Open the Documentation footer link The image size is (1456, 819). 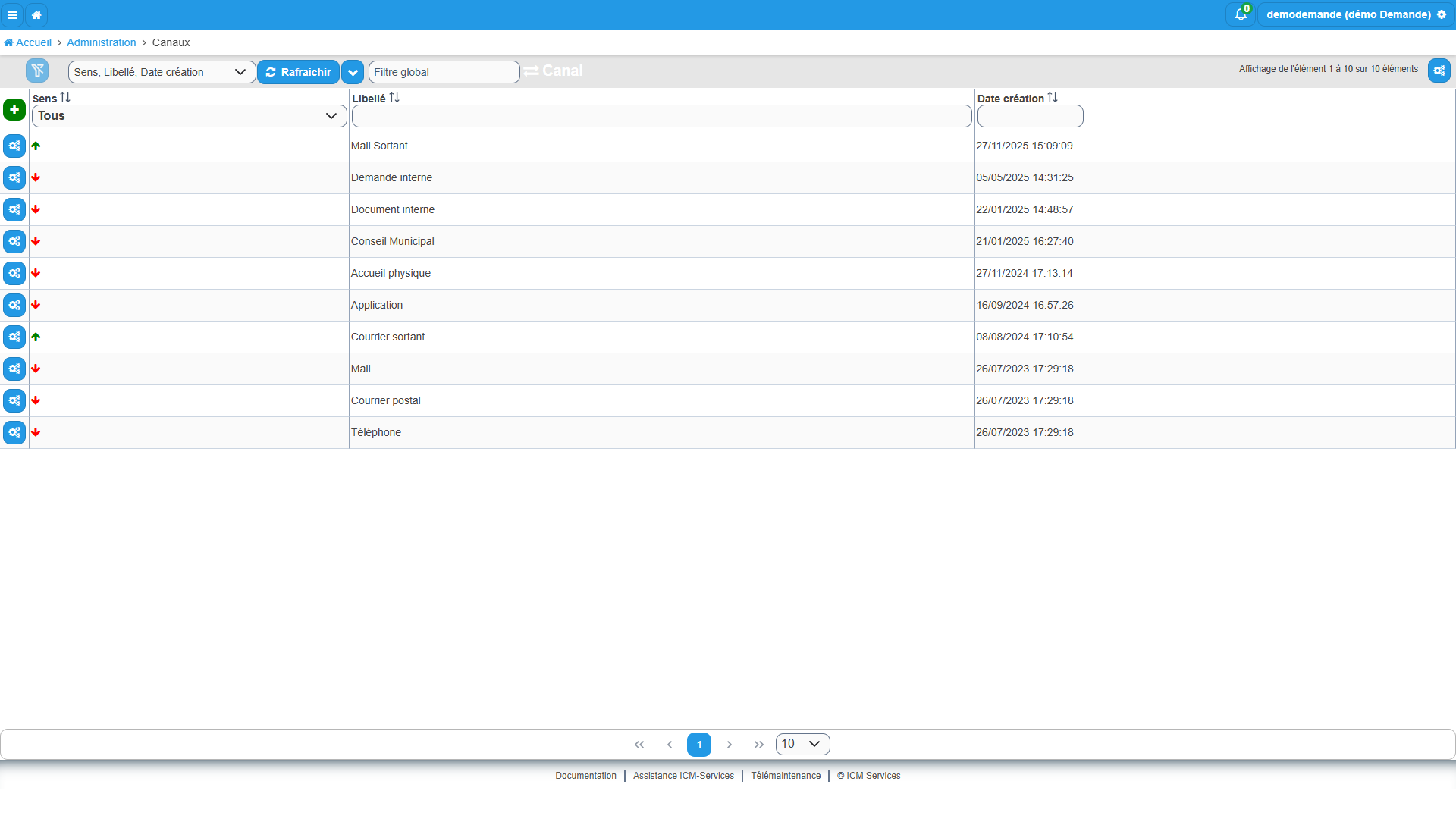(x=585, y=776)
